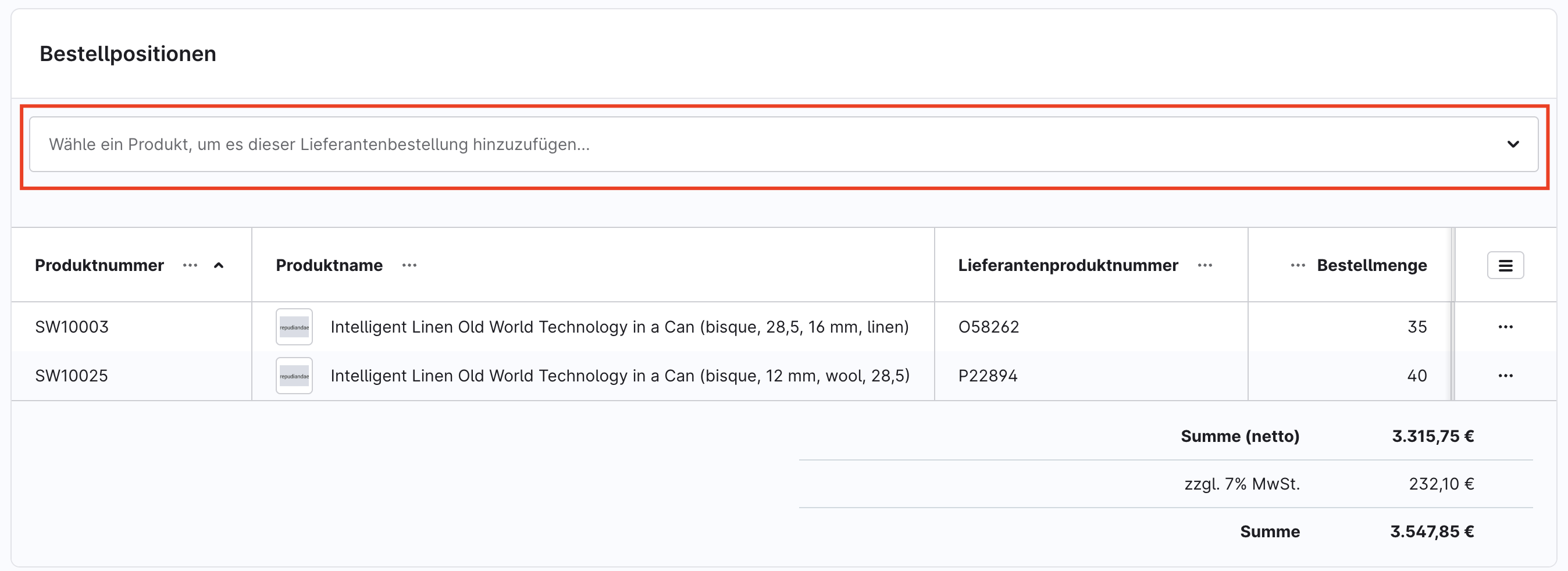Open the Produktname column context menu
The height and width of the screenshot is (571, 1568).
(x=409, y=265)
